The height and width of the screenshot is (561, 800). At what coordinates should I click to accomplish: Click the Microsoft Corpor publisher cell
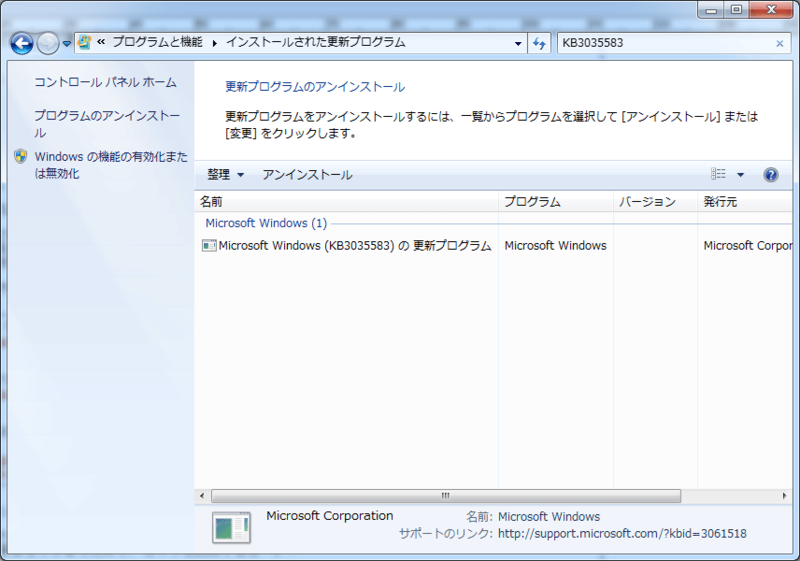[x=747, y=246]
